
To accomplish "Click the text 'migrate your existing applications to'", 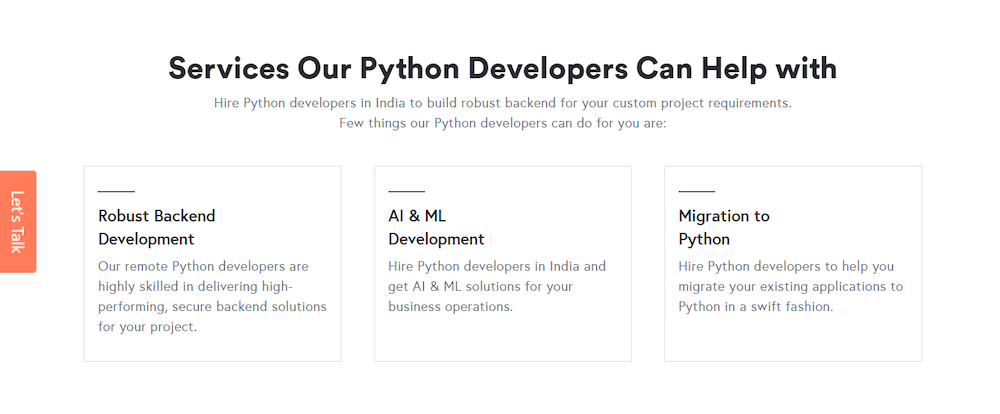I will click(x=791, y=286).
